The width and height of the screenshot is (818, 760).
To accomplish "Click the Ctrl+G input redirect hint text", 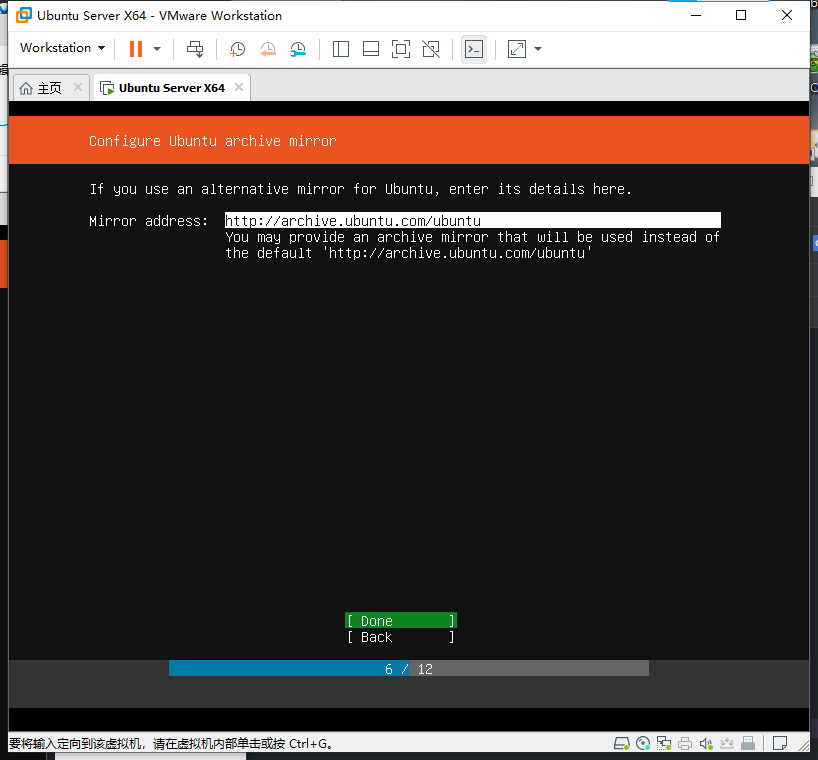I will click(x=171, y=743).
